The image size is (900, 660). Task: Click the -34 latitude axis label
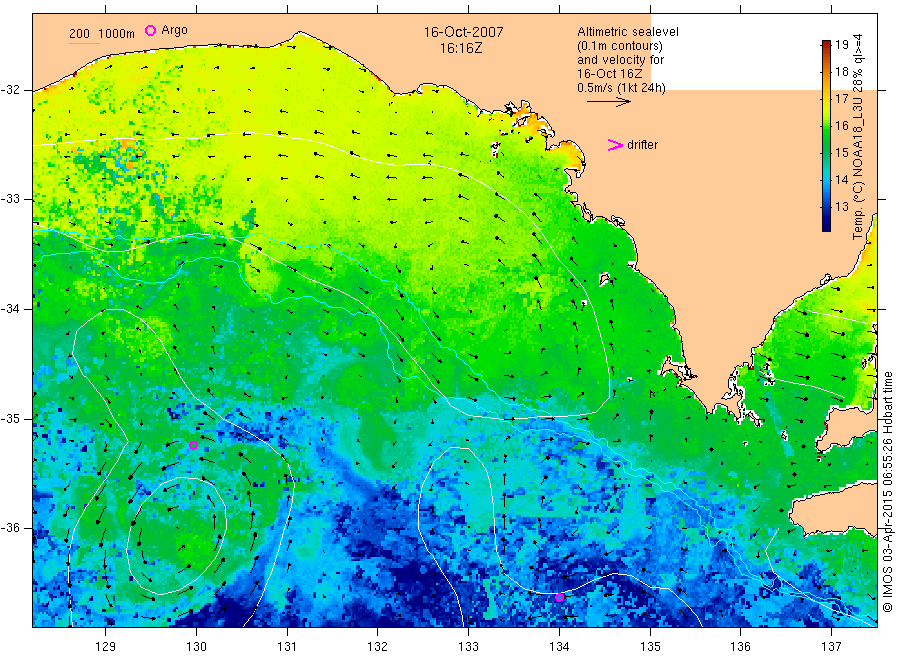[10, 309]
